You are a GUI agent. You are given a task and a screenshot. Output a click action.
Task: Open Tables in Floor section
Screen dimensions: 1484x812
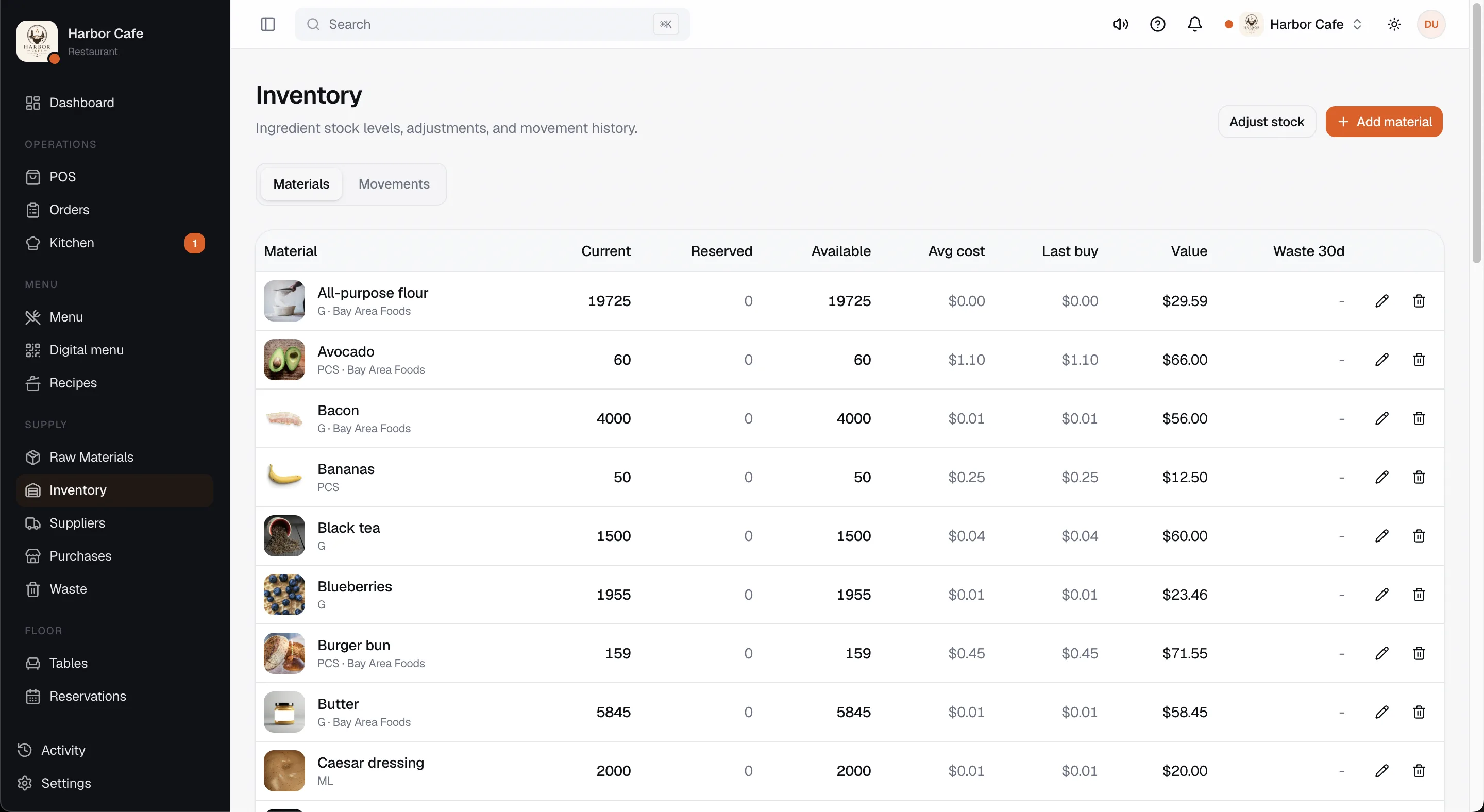tap(114, 664)
